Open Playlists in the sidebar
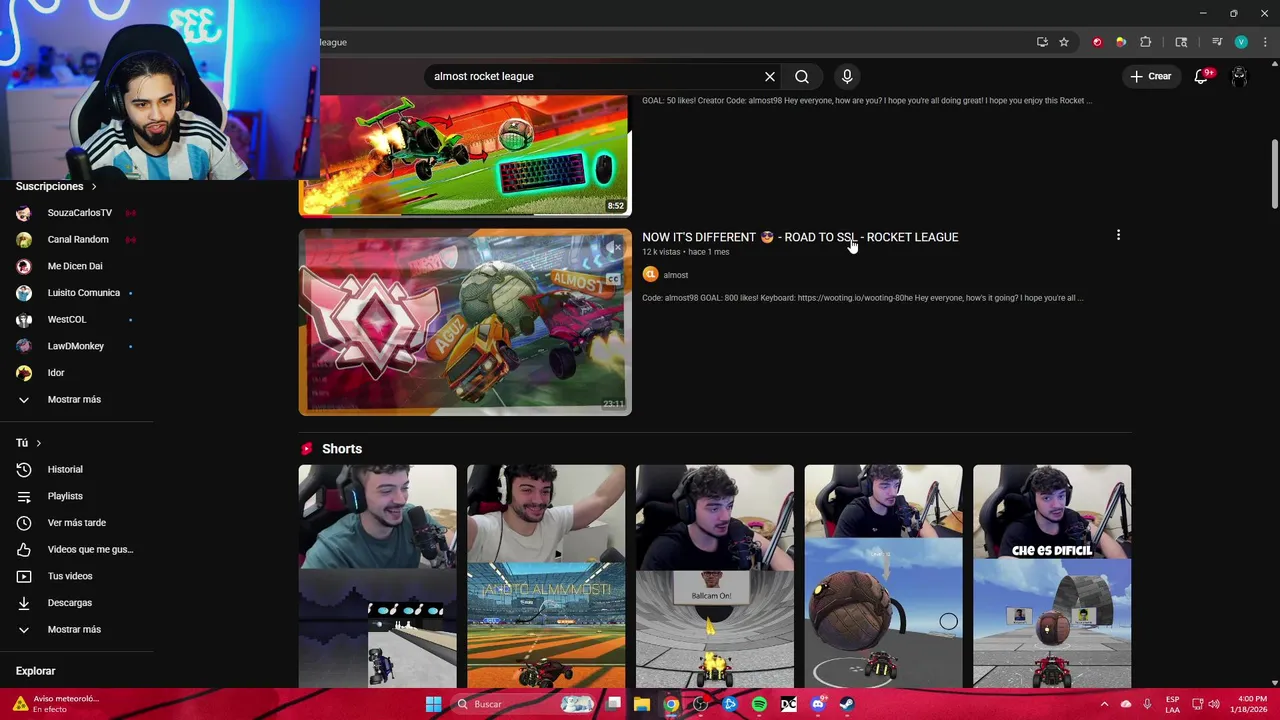1280x720 pixels. [x=65, y=496]
